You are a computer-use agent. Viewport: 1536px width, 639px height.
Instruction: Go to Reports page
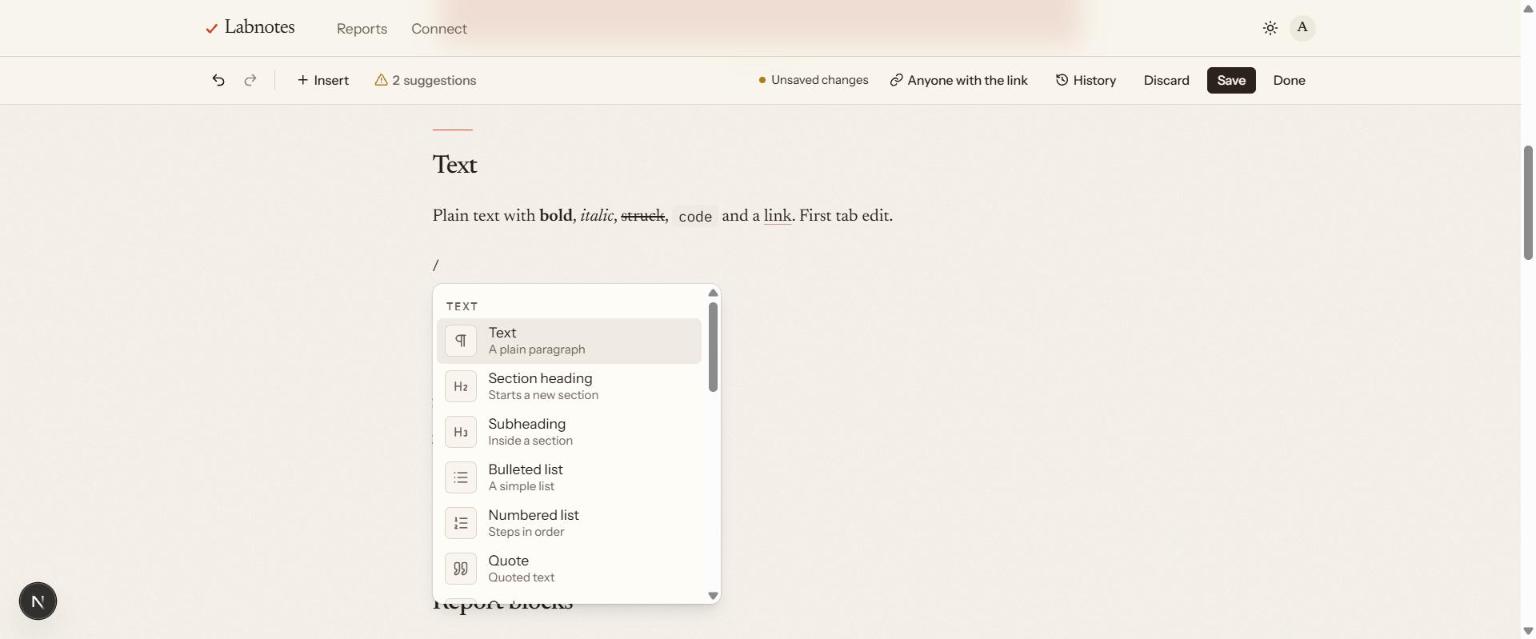click(362, 29)
